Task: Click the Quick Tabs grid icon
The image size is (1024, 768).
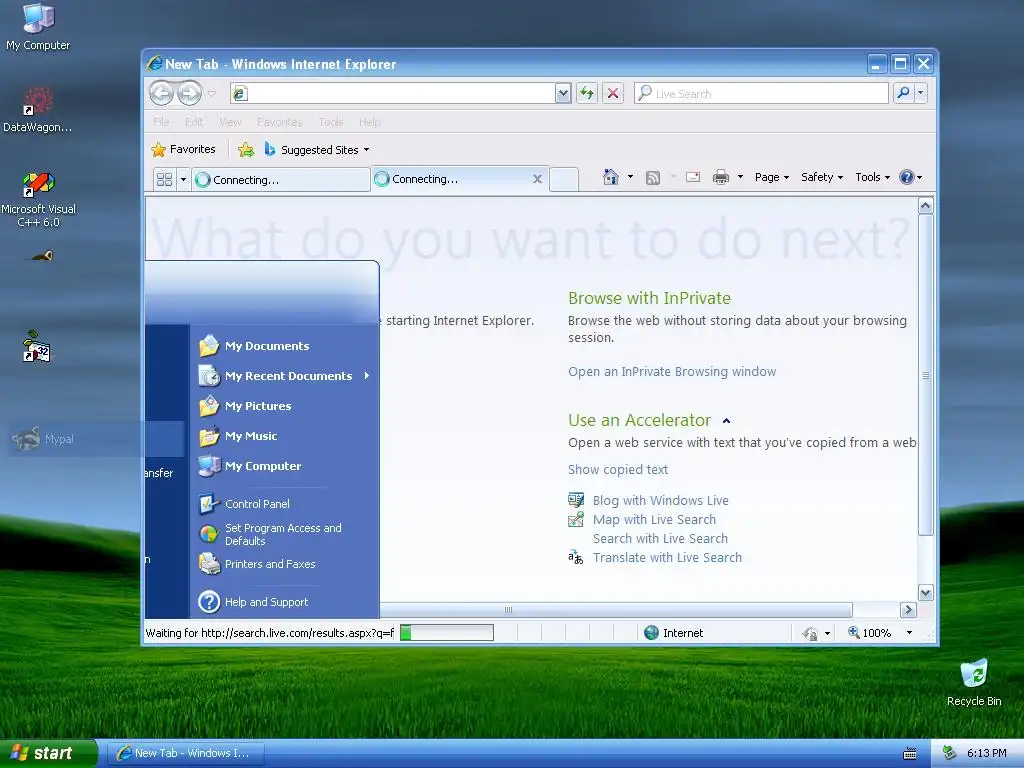Action: (165, 179)
